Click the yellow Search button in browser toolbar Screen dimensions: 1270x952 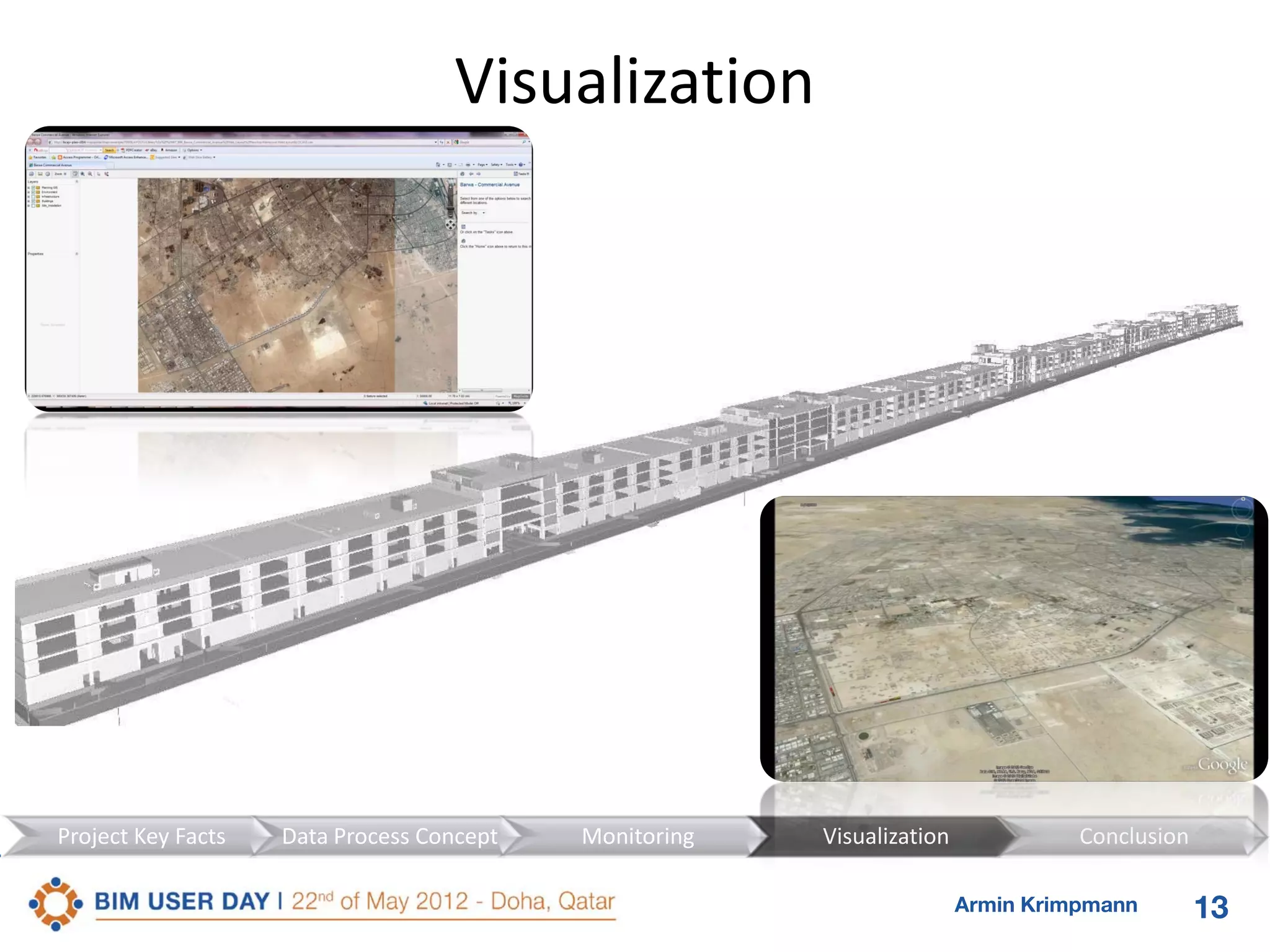click(109, 150)
